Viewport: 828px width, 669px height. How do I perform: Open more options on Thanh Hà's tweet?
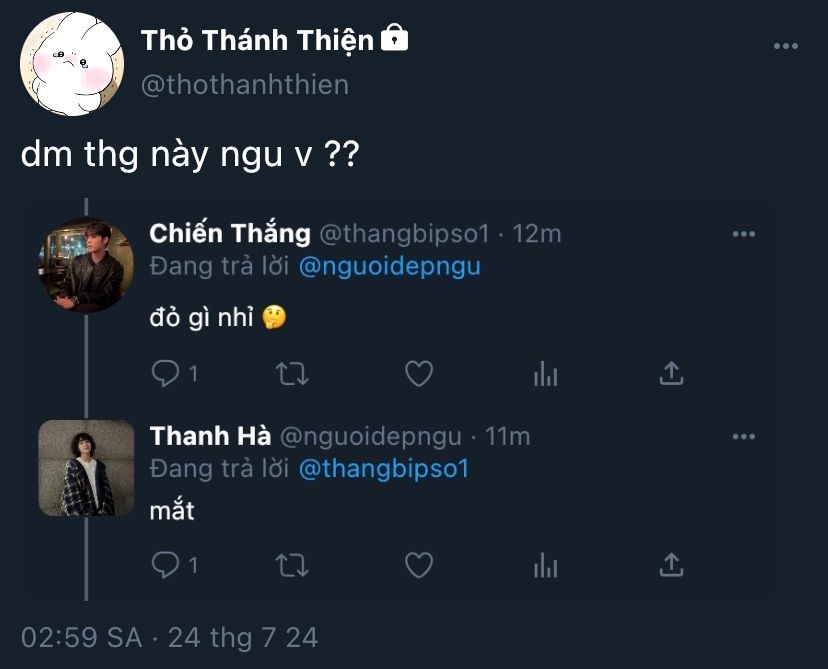tap(744, 437)
